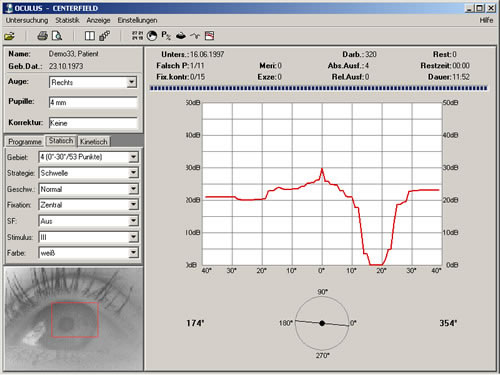Click the Korrektur field showing Keine
Viewport: 500px width, 375px height.
coord(93,123)
